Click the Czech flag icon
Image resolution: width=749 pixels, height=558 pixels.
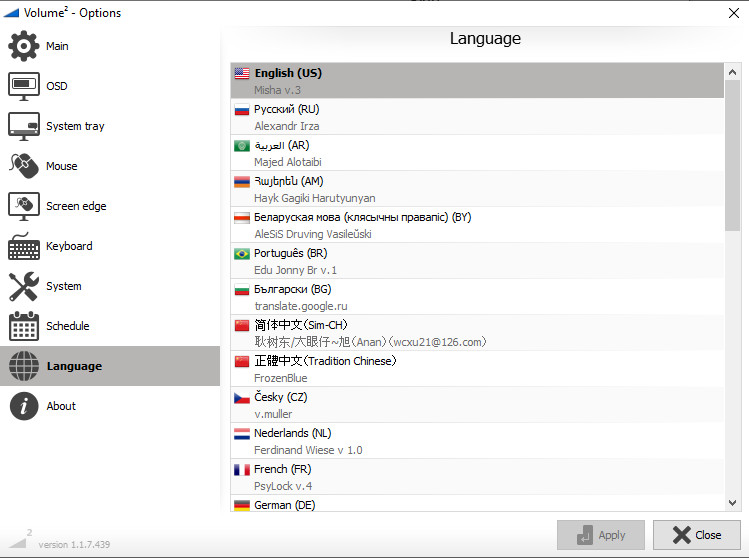[x=241, y=398]
